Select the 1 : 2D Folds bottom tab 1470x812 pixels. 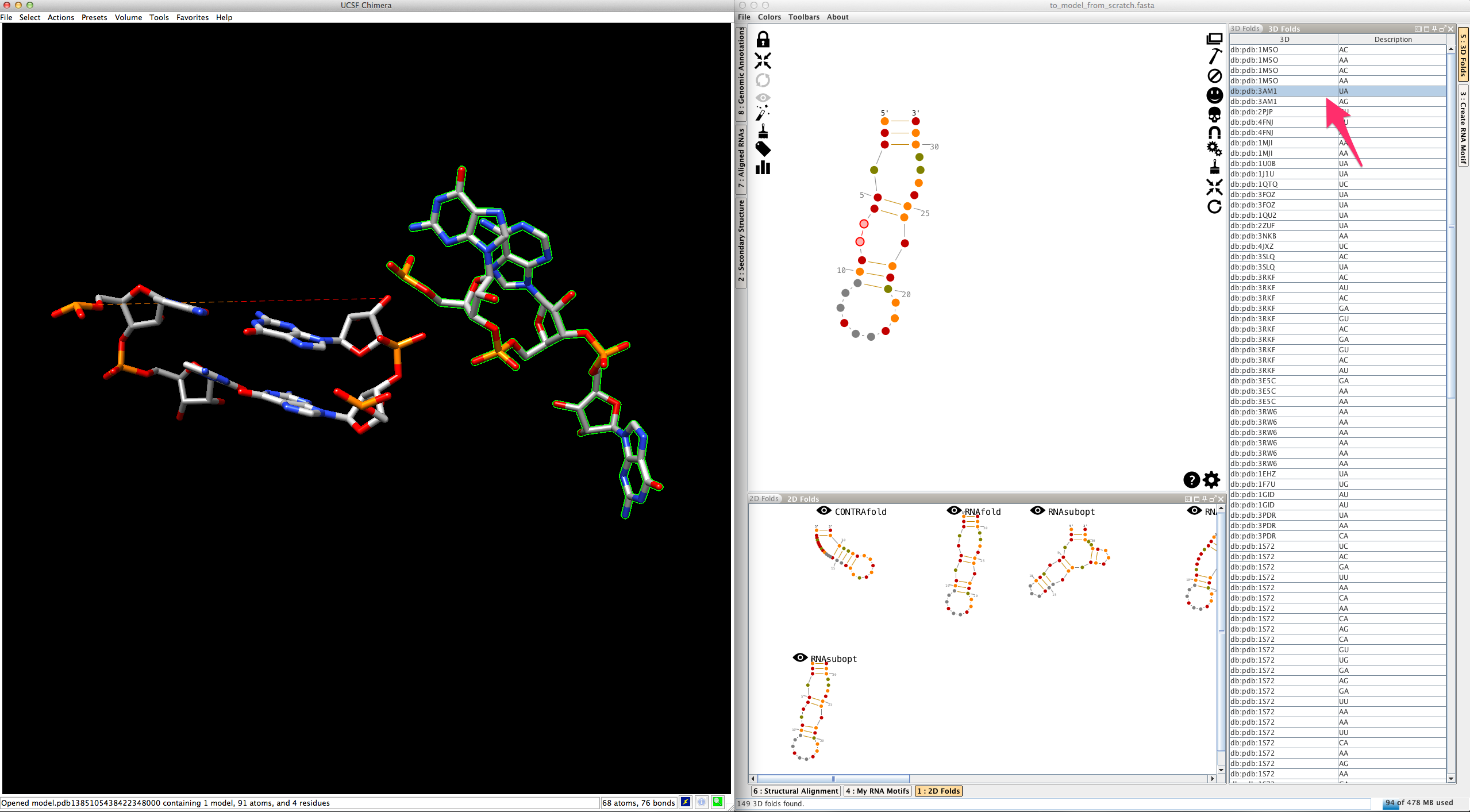tap(938, 791)
